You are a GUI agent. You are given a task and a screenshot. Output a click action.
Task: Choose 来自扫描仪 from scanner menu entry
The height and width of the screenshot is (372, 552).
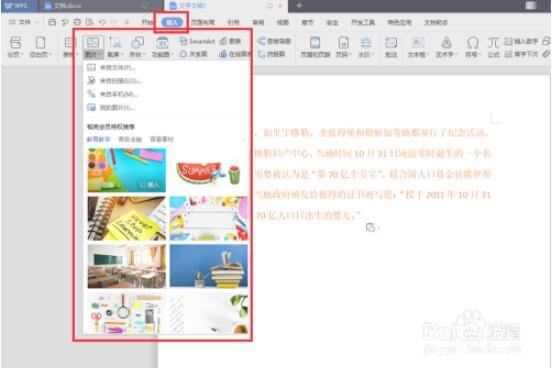click(x=114, y=81)
